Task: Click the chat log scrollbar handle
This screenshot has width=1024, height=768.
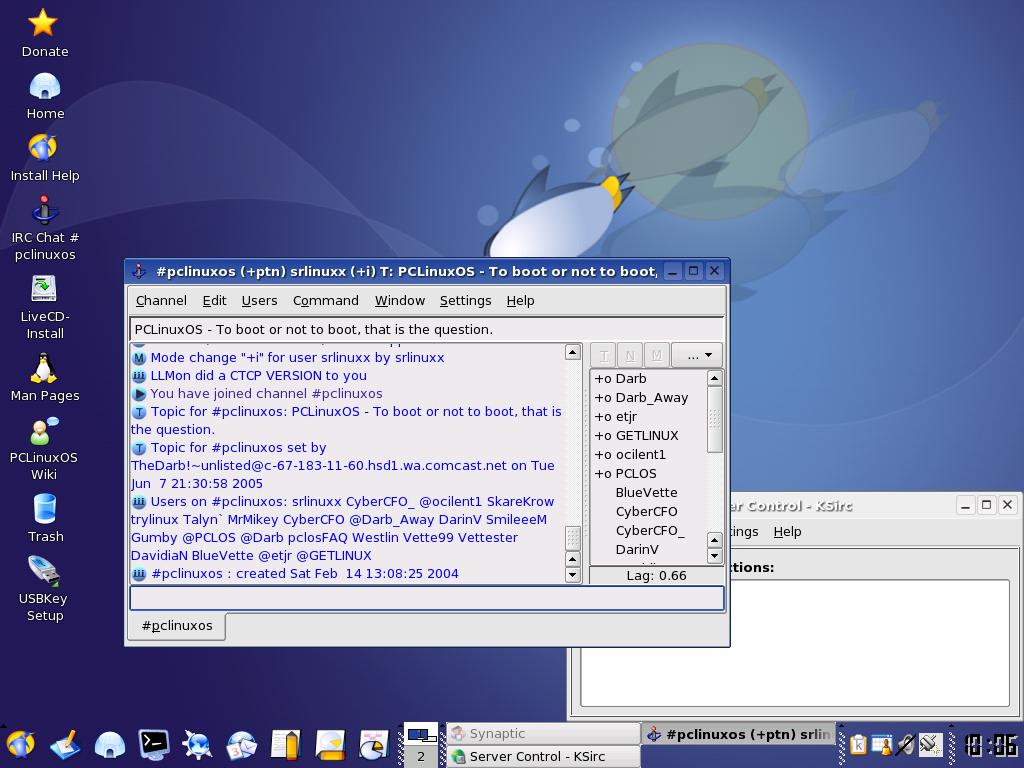Action: click(573, 539)
